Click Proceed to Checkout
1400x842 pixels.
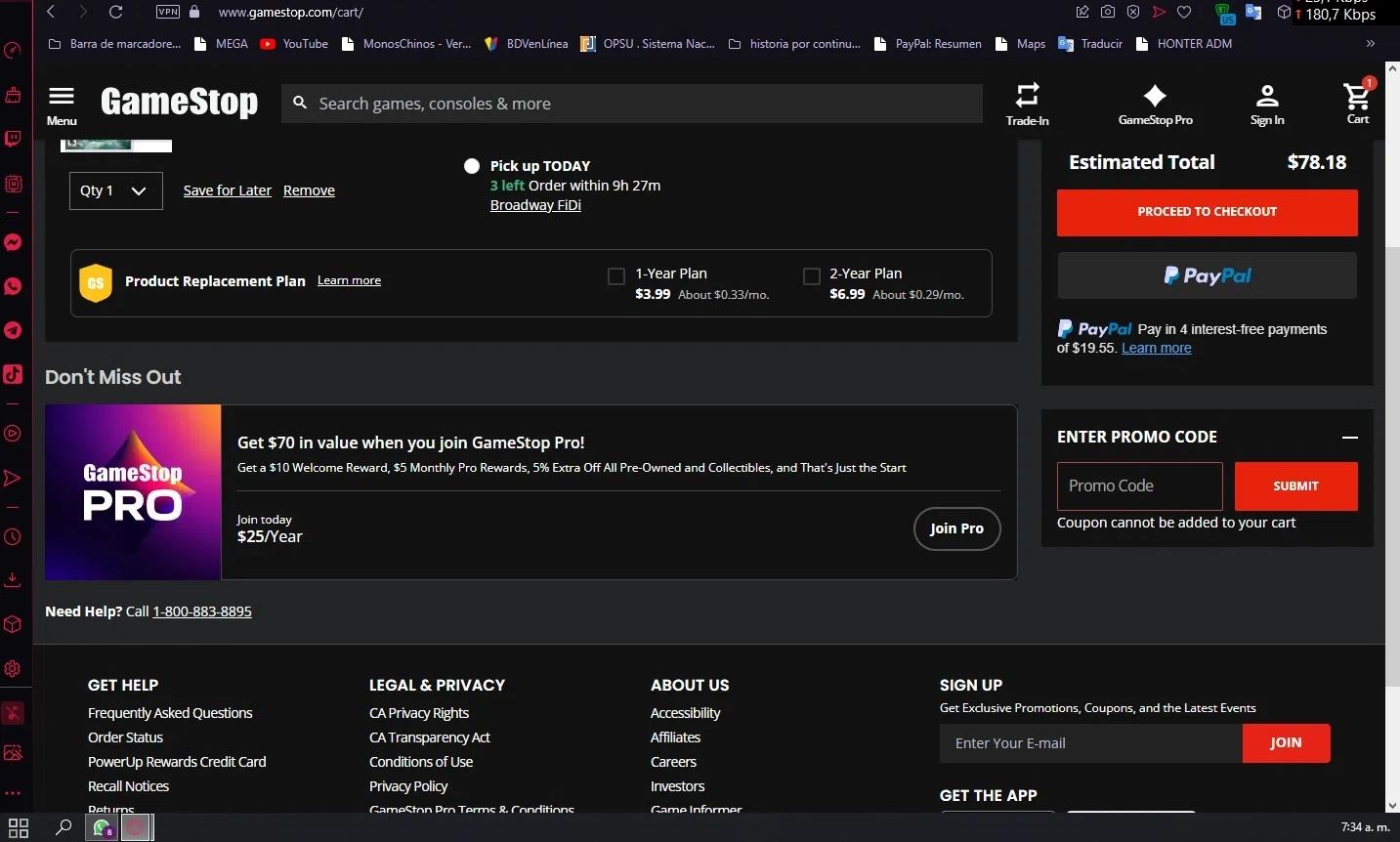tap(1207, 212)
